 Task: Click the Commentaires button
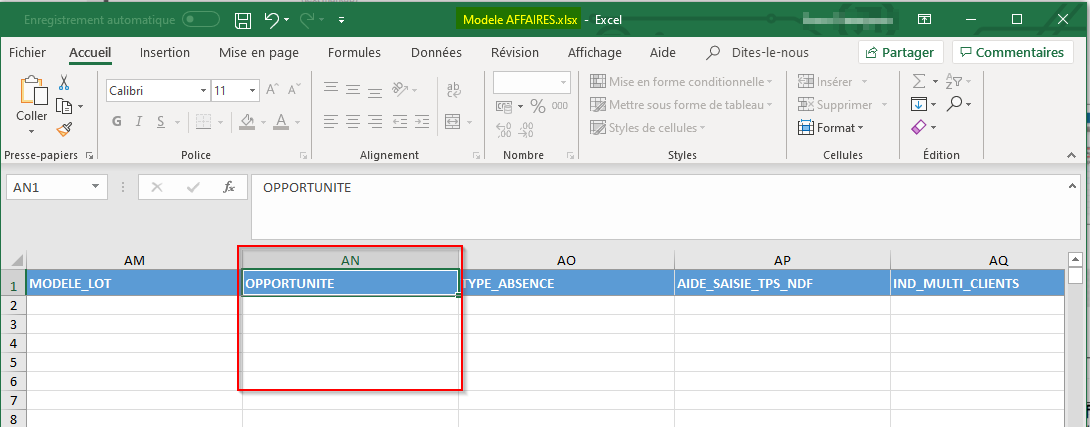pos(1009,53)
